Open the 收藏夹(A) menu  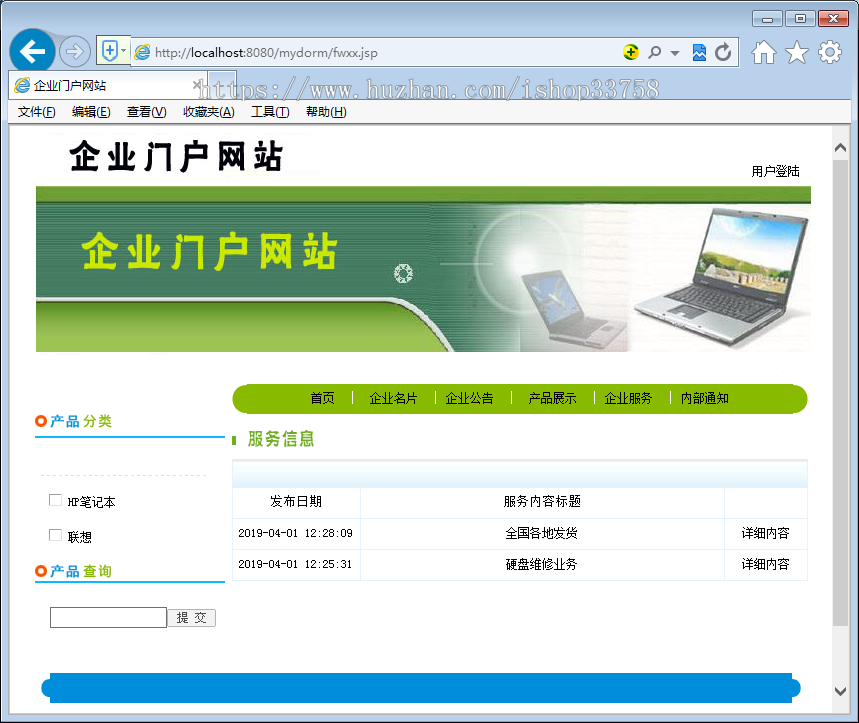208,112
